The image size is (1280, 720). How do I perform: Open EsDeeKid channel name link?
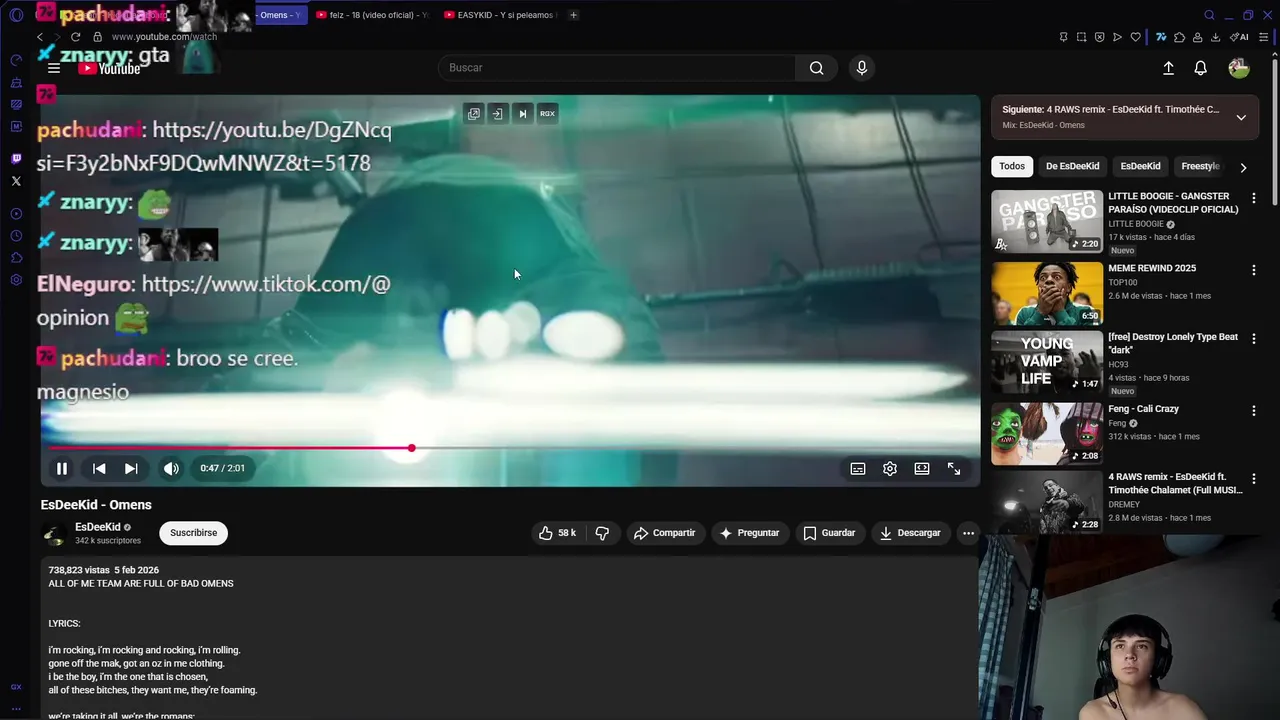[98, 527]
